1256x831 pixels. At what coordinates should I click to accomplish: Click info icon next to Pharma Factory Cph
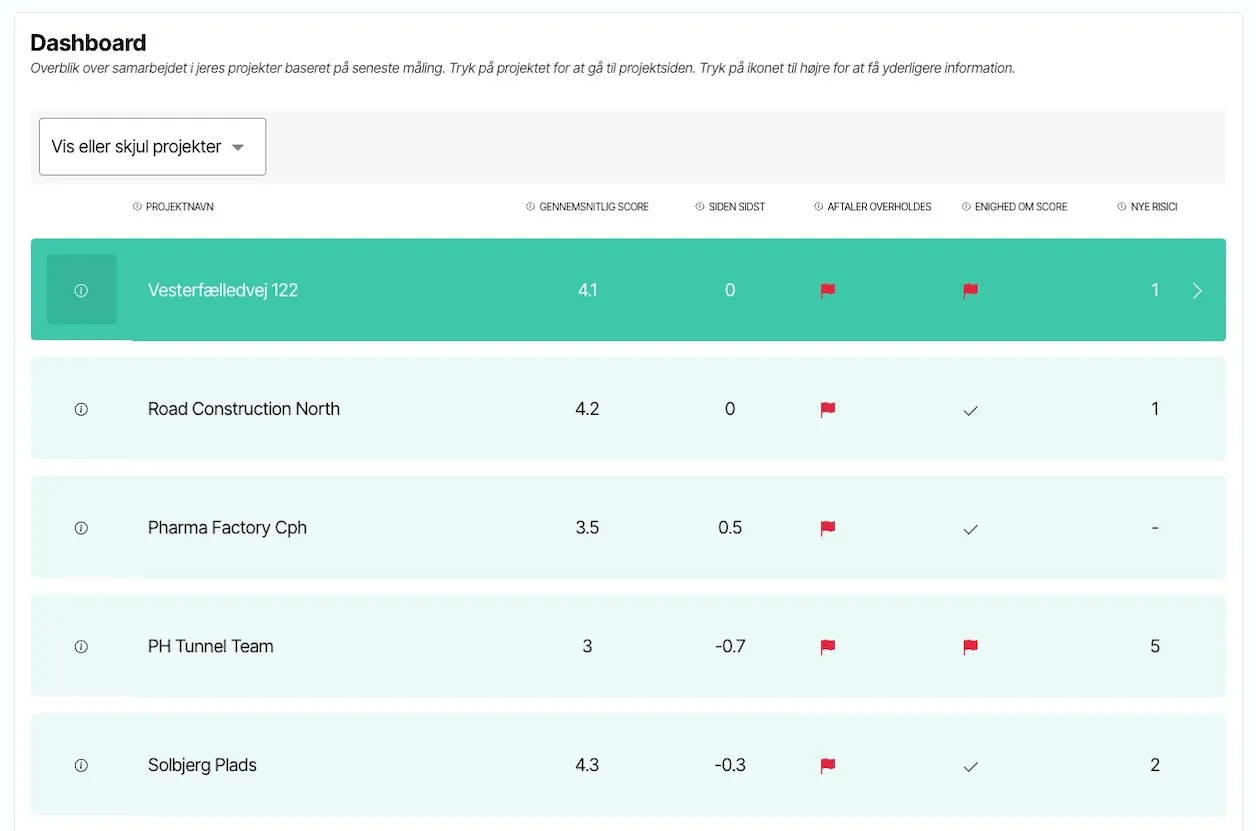coord(81,528)
